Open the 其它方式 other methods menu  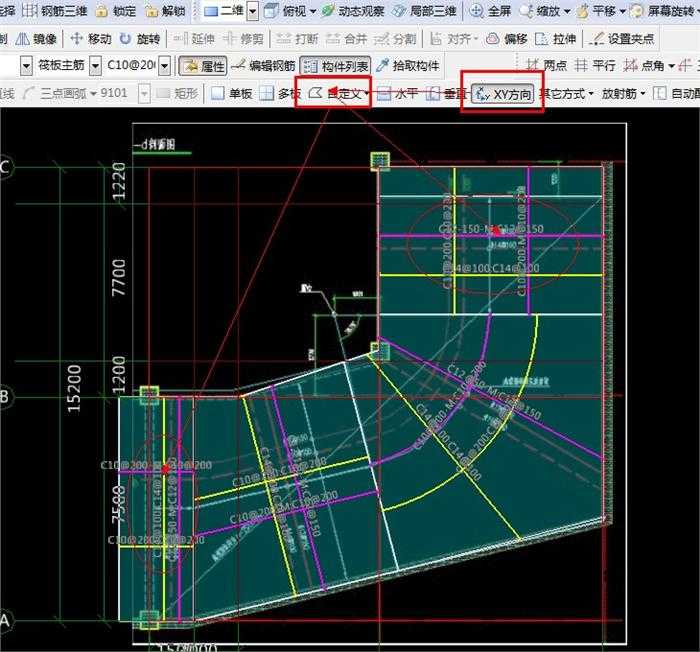pyautogui.click(x=566, y=93)
